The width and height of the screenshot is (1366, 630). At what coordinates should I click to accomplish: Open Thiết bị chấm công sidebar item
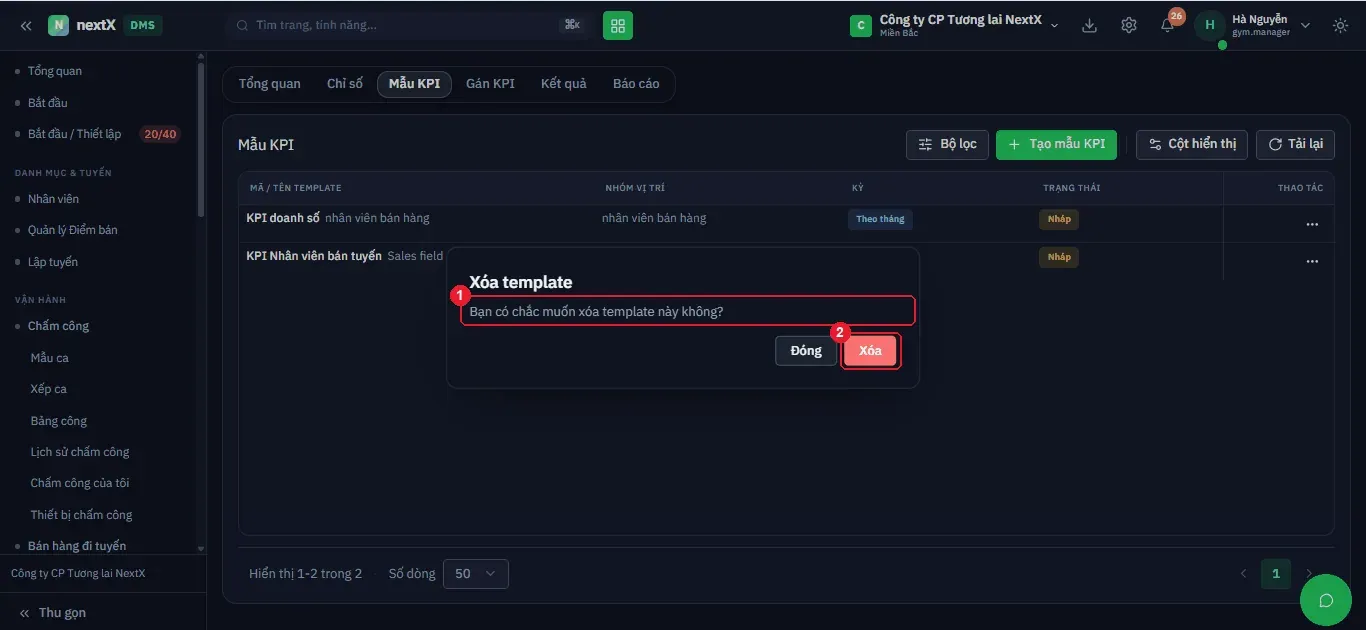tap(82, 515)
